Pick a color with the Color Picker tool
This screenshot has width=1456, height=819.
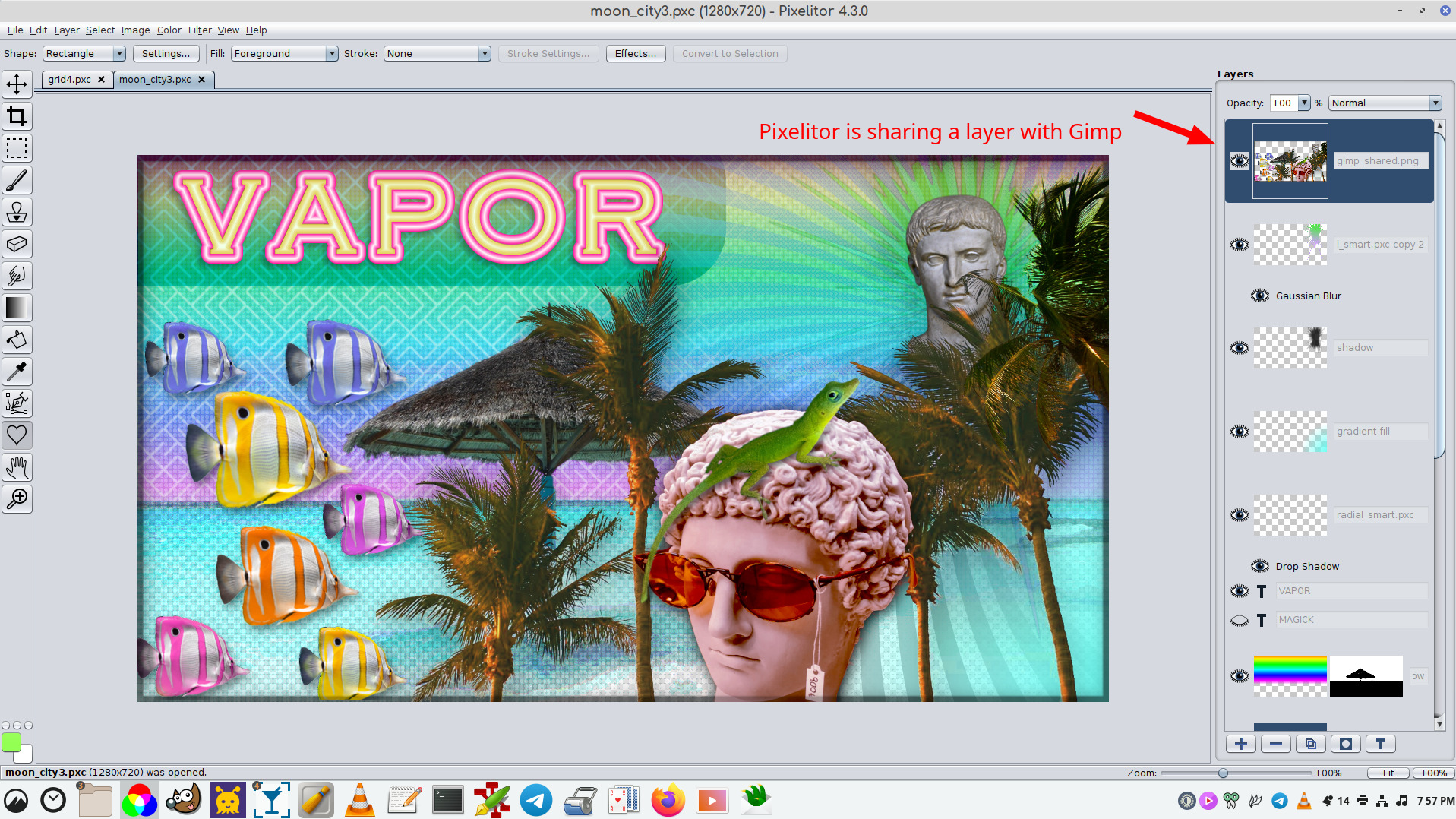click(17, 372)
